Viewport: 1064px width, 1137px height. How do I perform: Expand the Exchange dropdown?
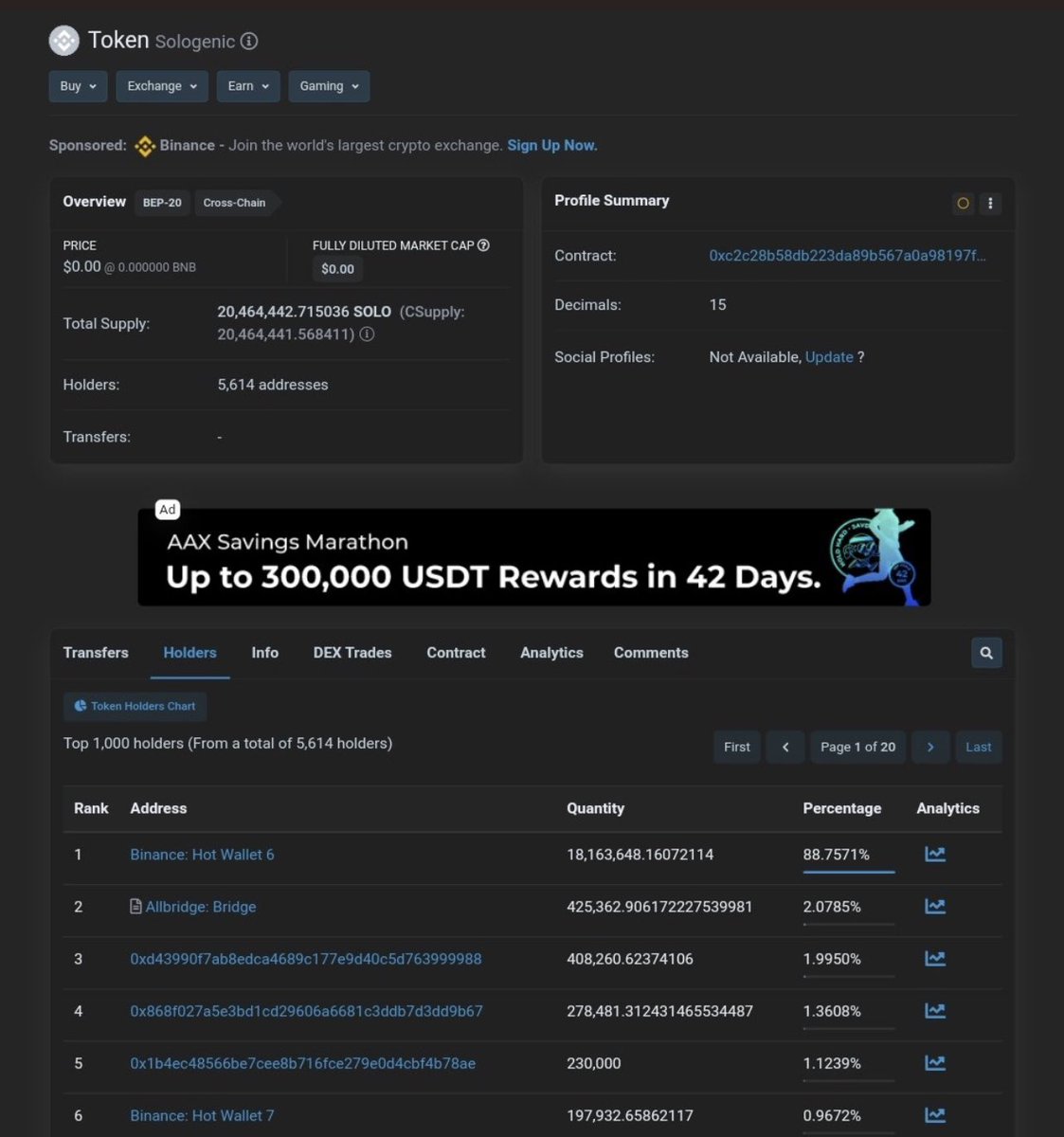[x=162, y=86]
